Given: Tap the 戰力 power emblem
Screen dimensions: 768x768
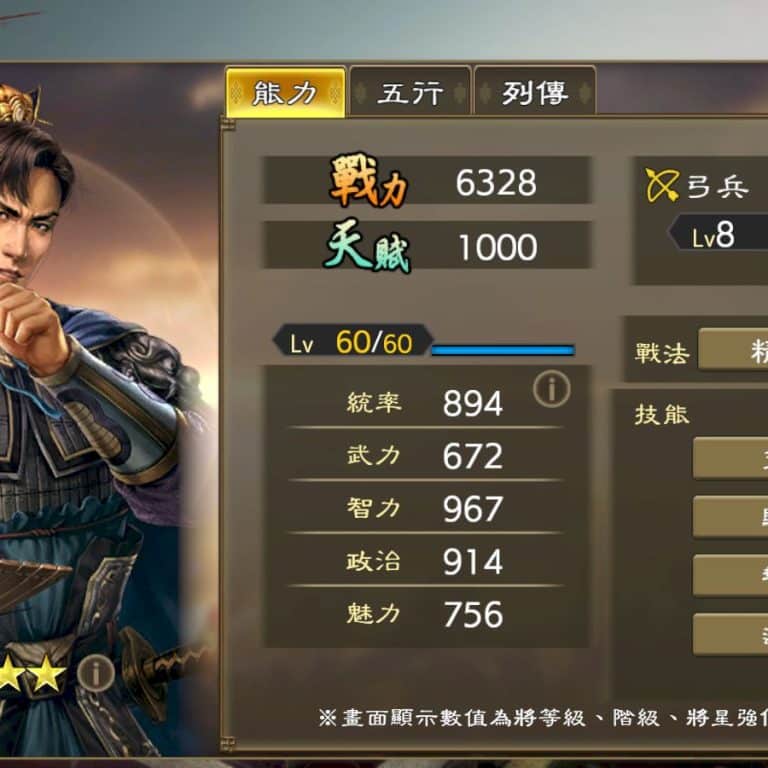Looking at the screenshot, I should pos(368,181).
